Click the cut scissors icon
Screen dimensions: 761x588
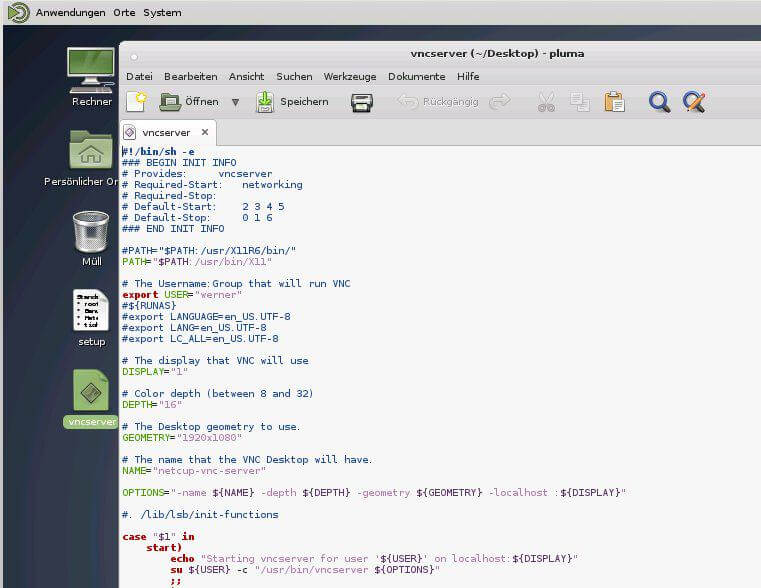pyautogui.click(x=546, y=102)
